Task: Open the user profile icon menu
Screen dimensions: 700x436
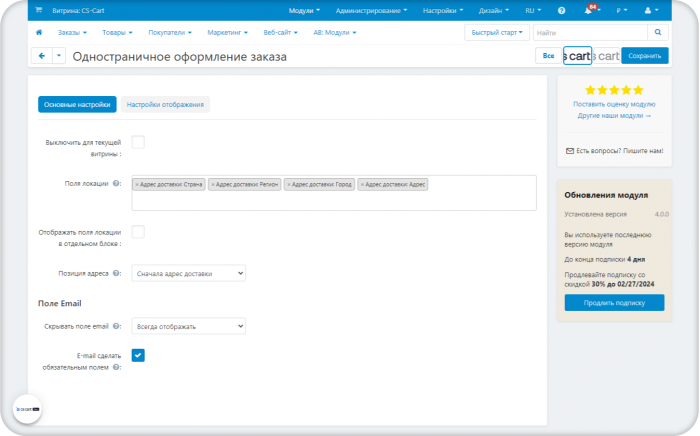Action: point(650,10)
